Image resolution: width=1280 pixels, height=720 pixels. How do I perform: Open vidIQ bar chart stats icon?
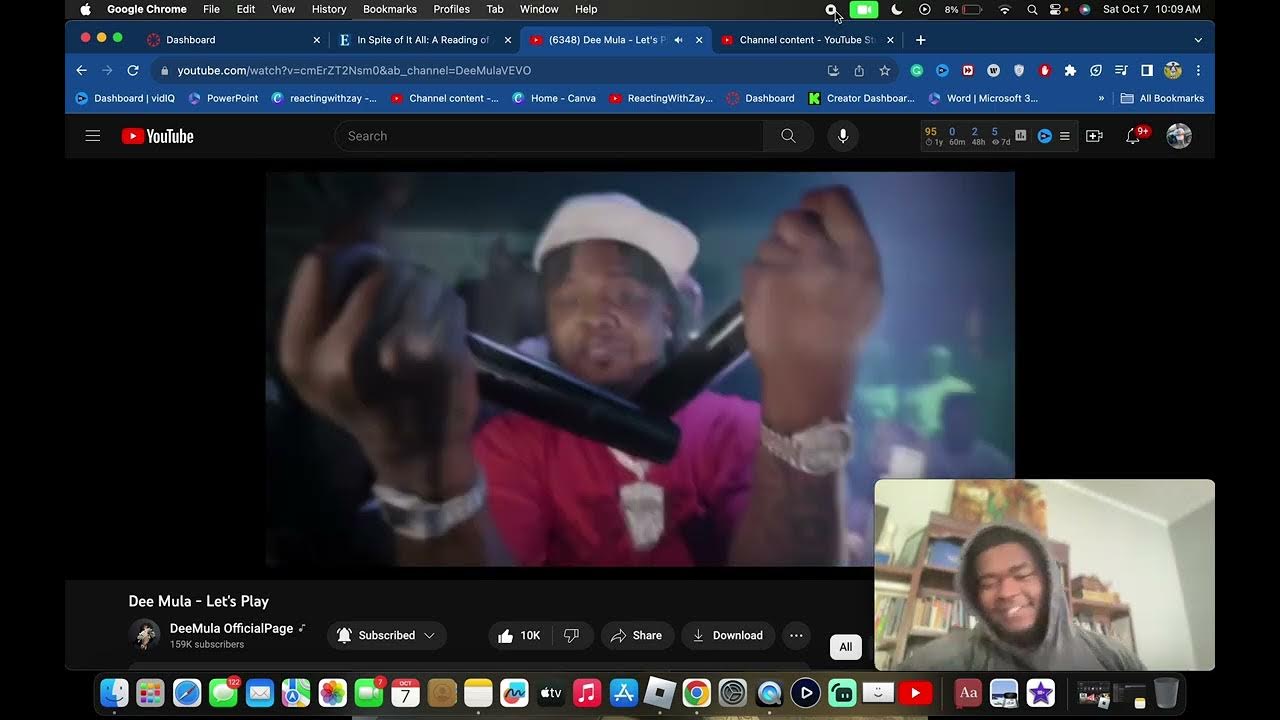[x=1021, y=136]
